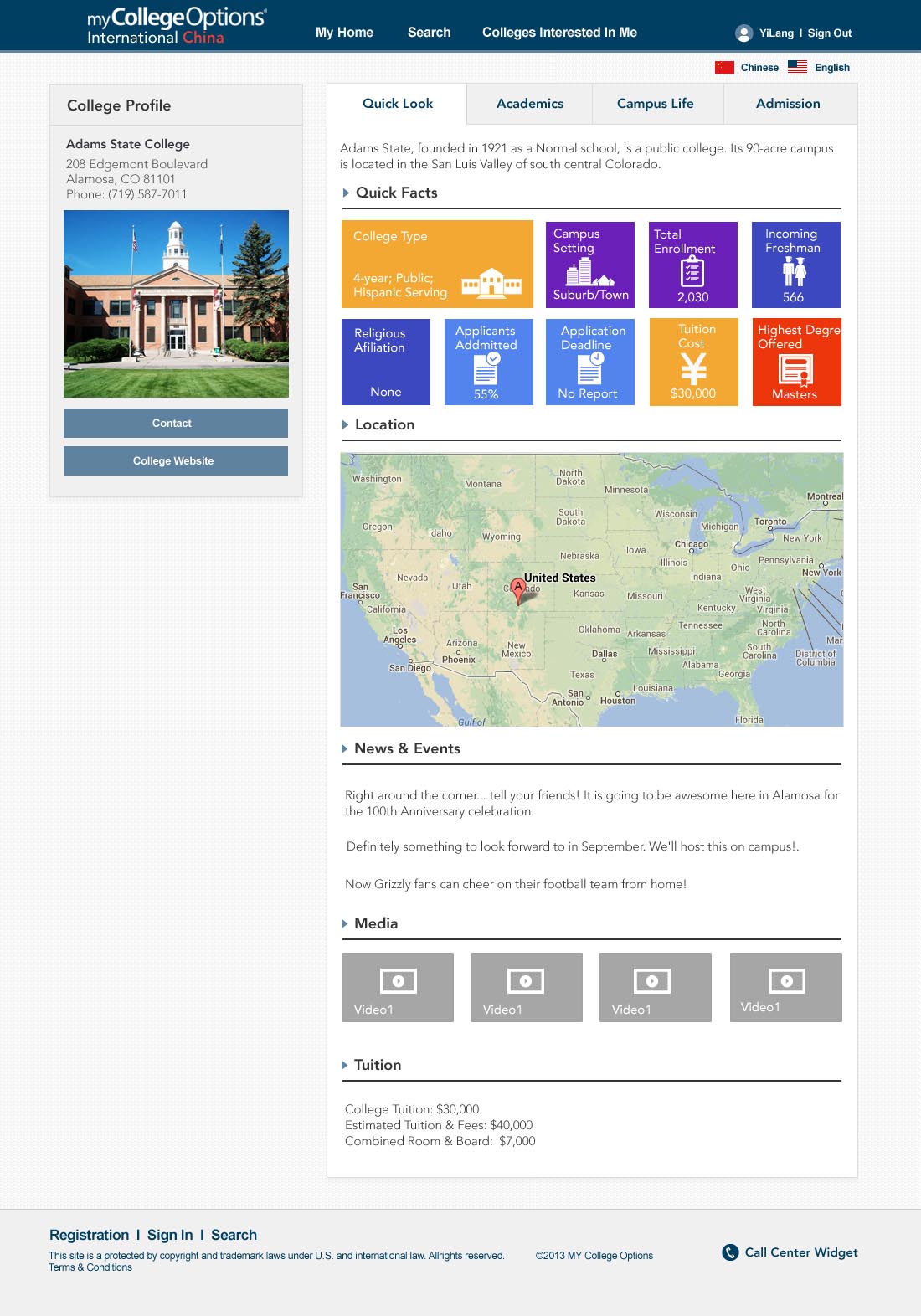This screenshot has height=1316, width=921.
Task: Play the first Video1 thumbnail in Media
Action: 398,987
